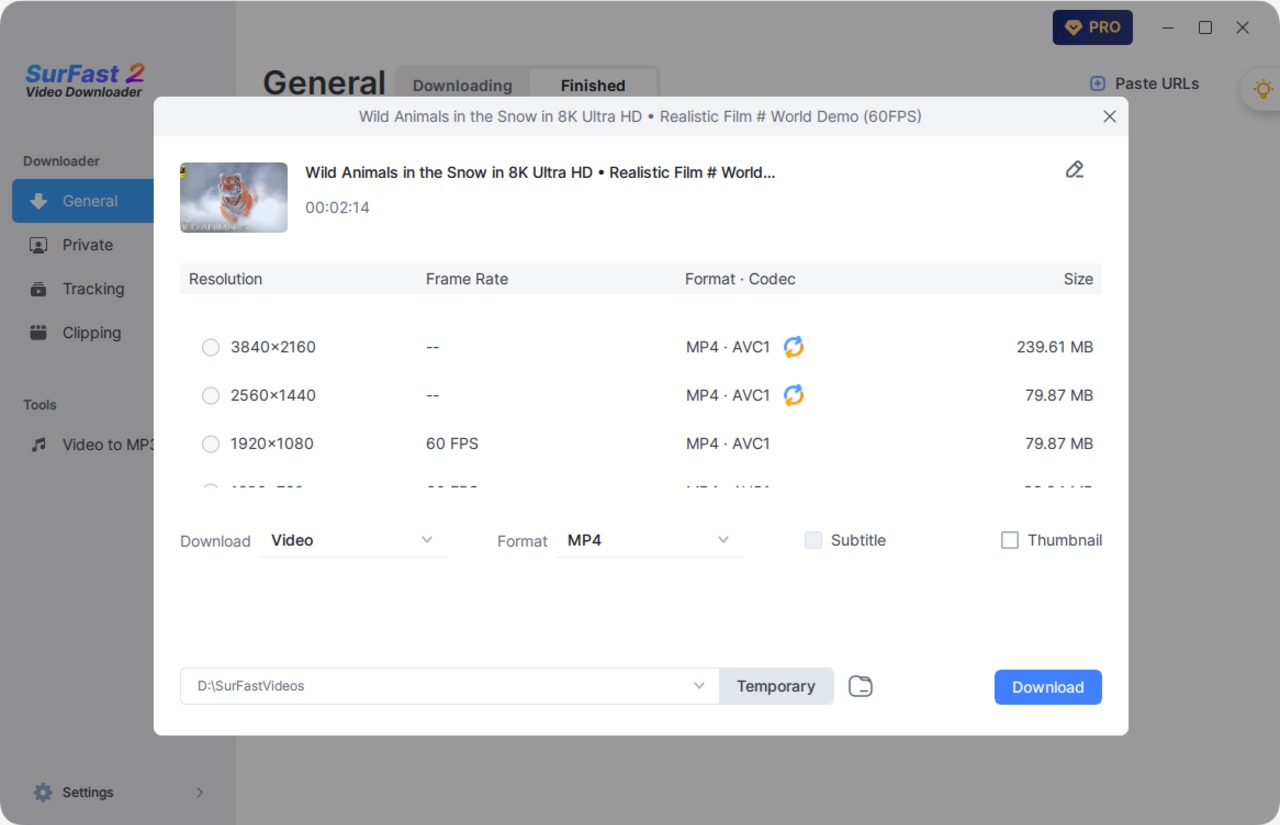Switch to the Finished tab
The image size is (1280, 825).
(x=593, y=86)
